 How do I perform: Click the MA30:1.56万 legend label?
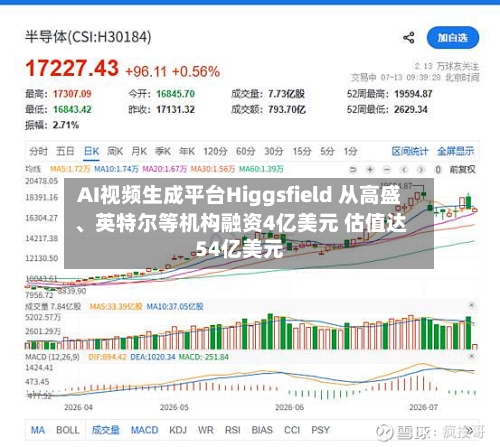[x=213, y=169]
